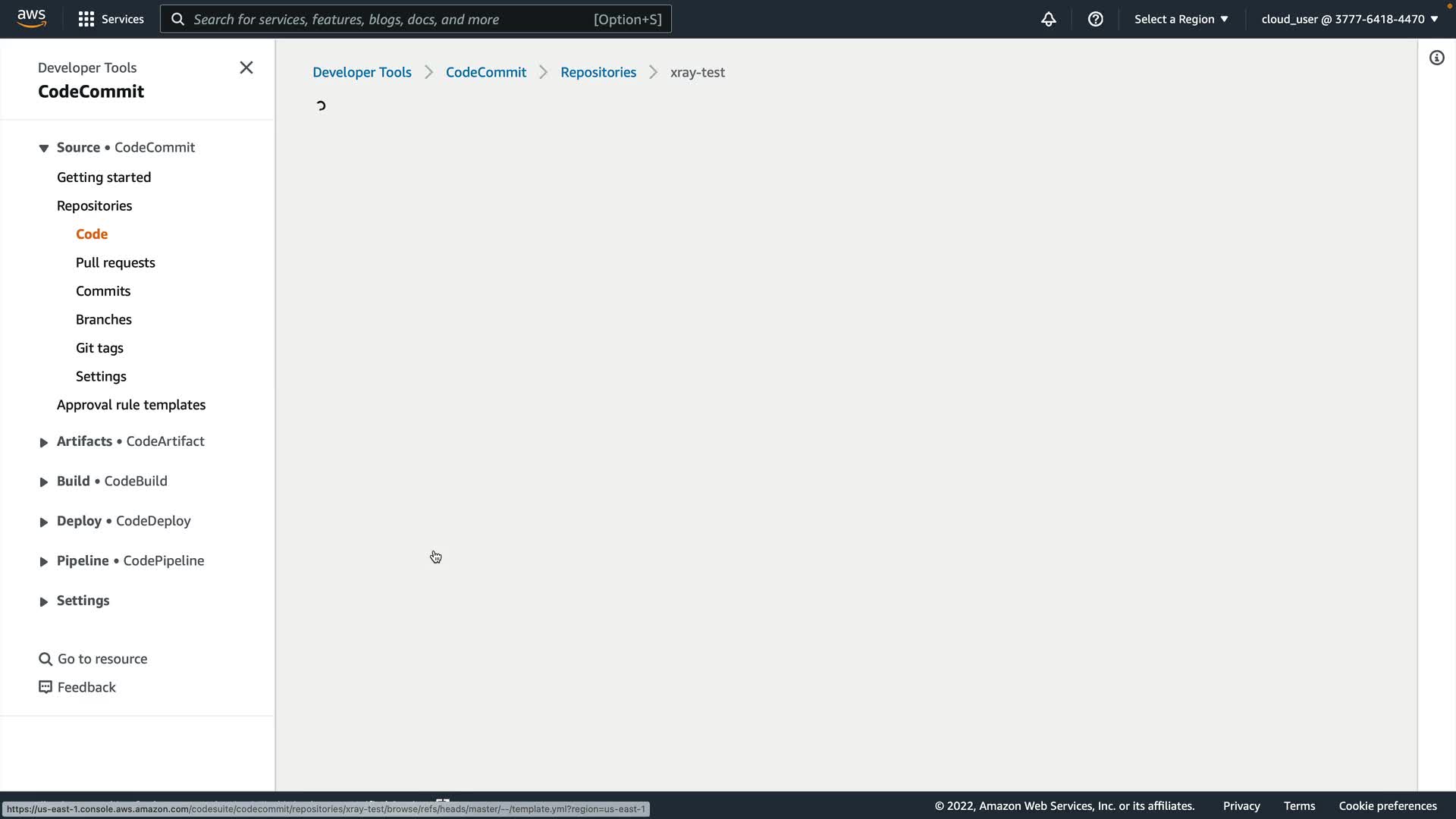Click the AWS logo home icon

[31, 18]
